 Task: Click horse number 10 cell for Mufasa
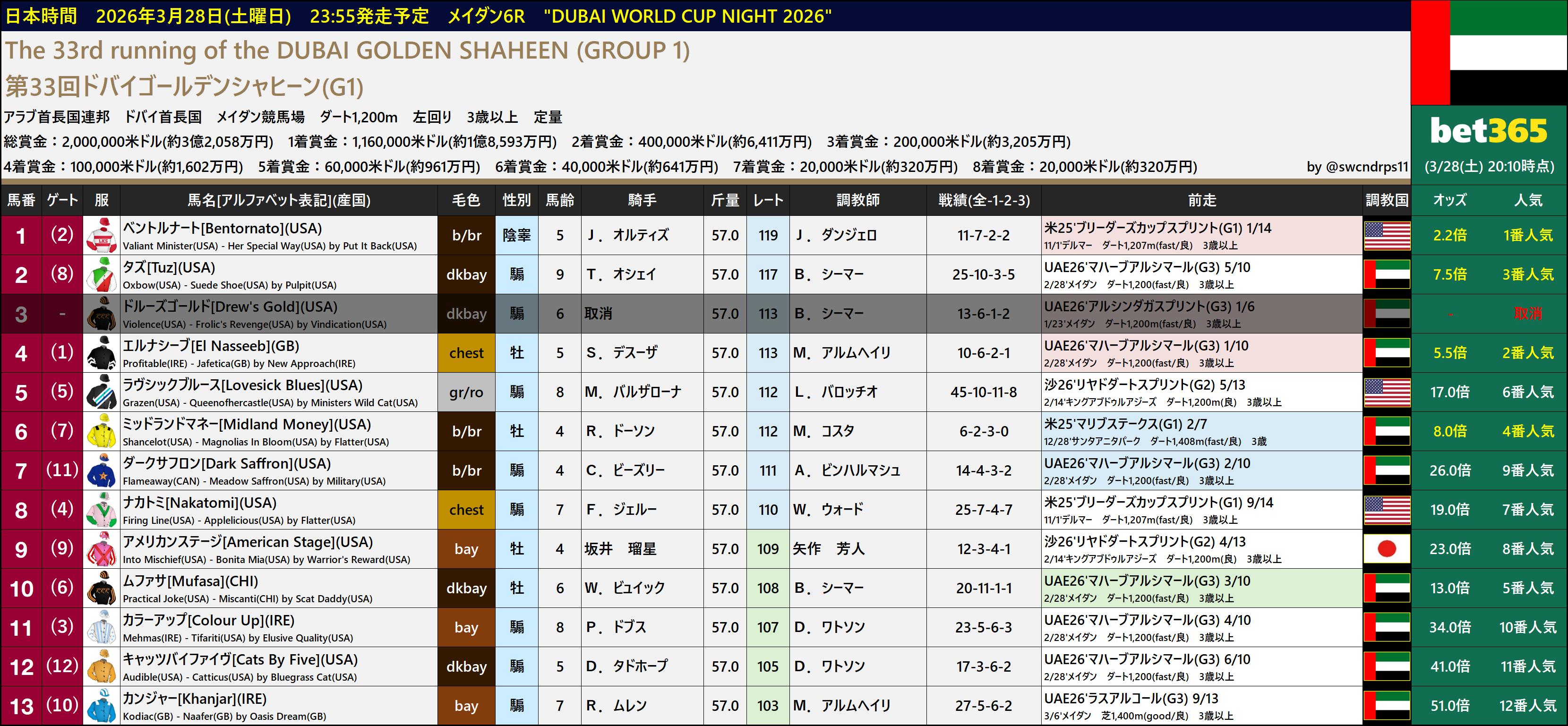click(x=21, y=589)
